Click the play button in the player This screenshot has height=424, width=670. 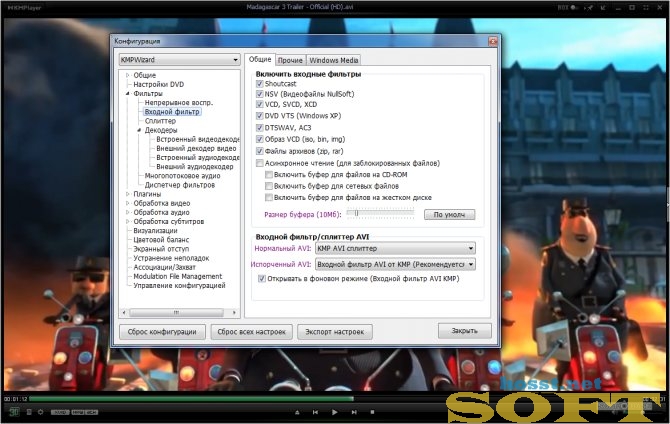coord(335,412)
